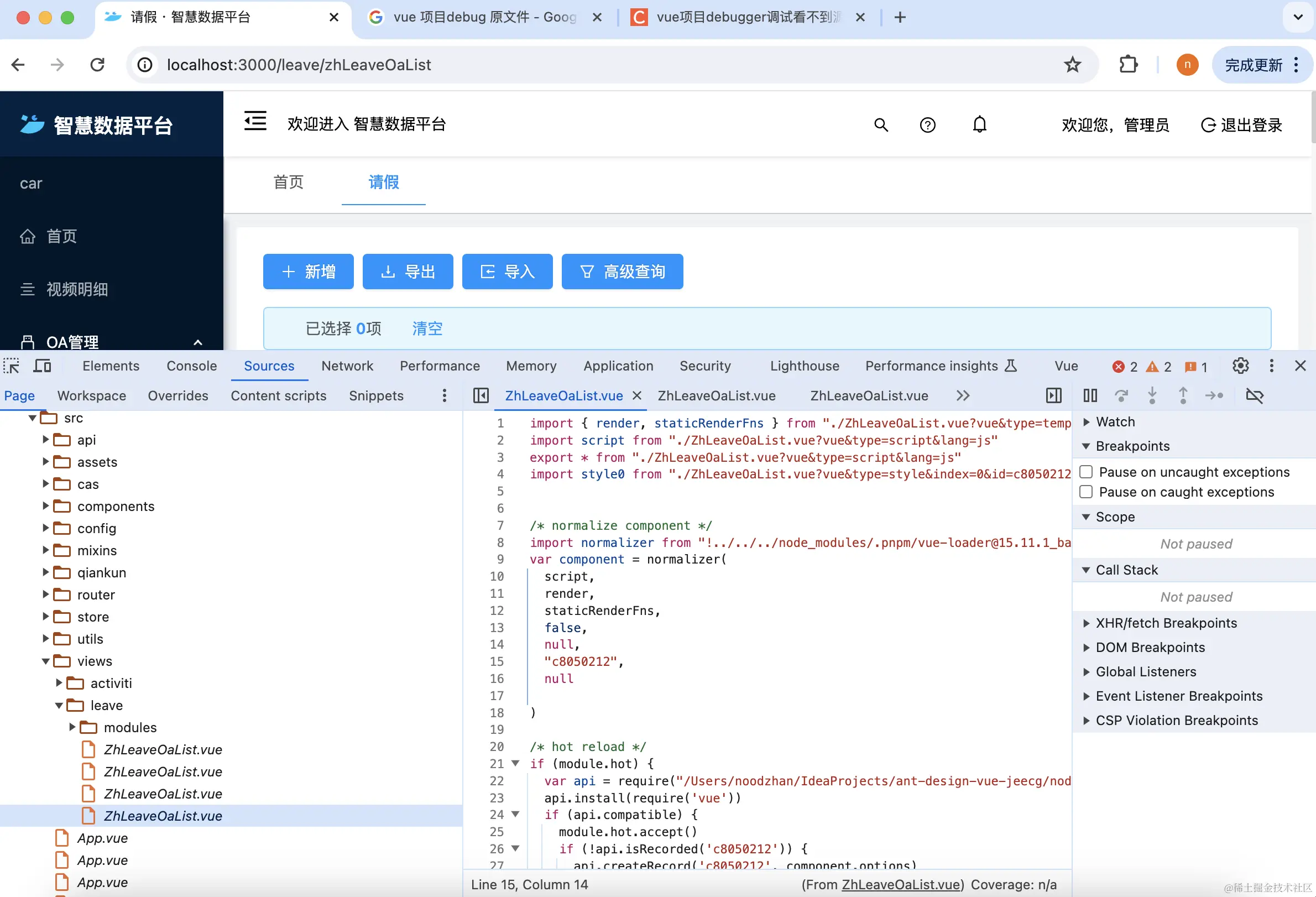Enable Pause on caught exceptions
This screenshot has width=1316, height=897.
[1085, 492]
